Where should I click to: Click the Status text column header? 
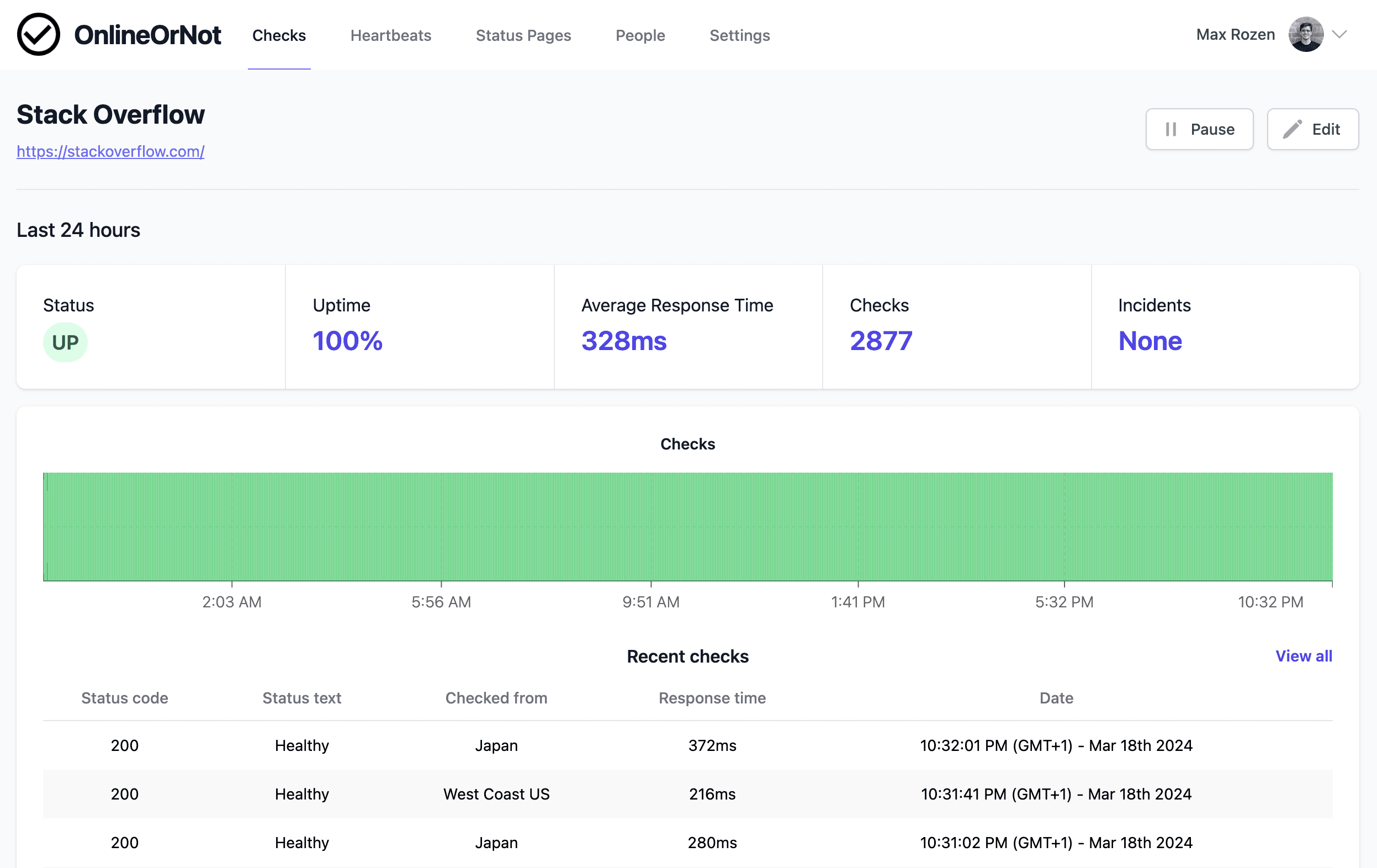(302, 697)
